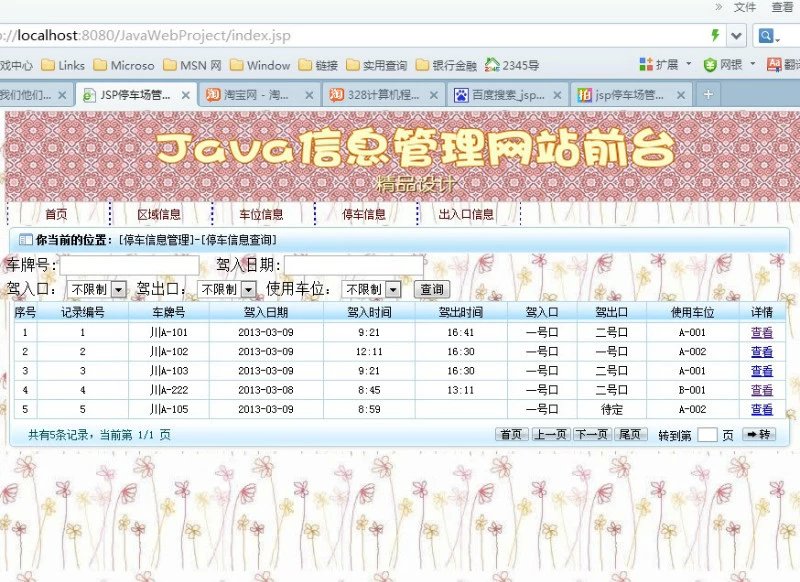Close the JSP停车场管 tab

(x=186, y=95)
